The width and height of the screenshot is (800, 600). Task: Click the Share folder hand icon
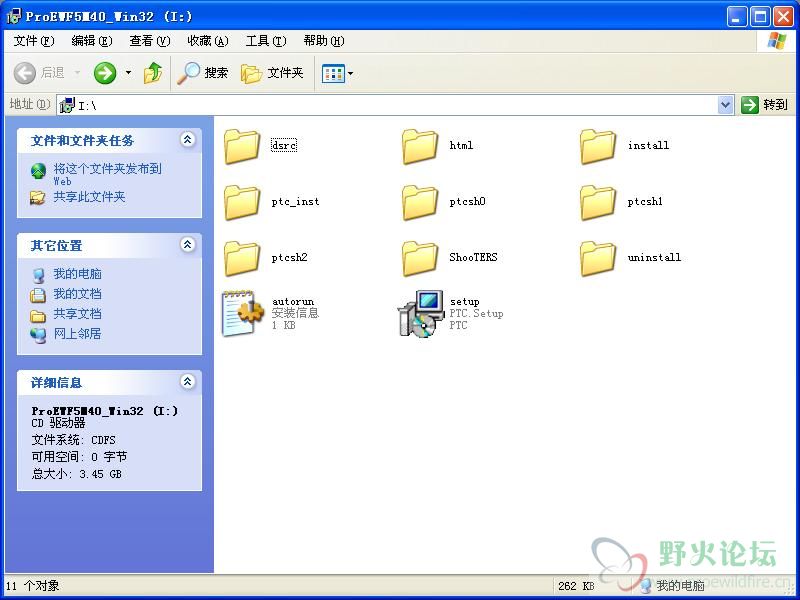[37, 197]
